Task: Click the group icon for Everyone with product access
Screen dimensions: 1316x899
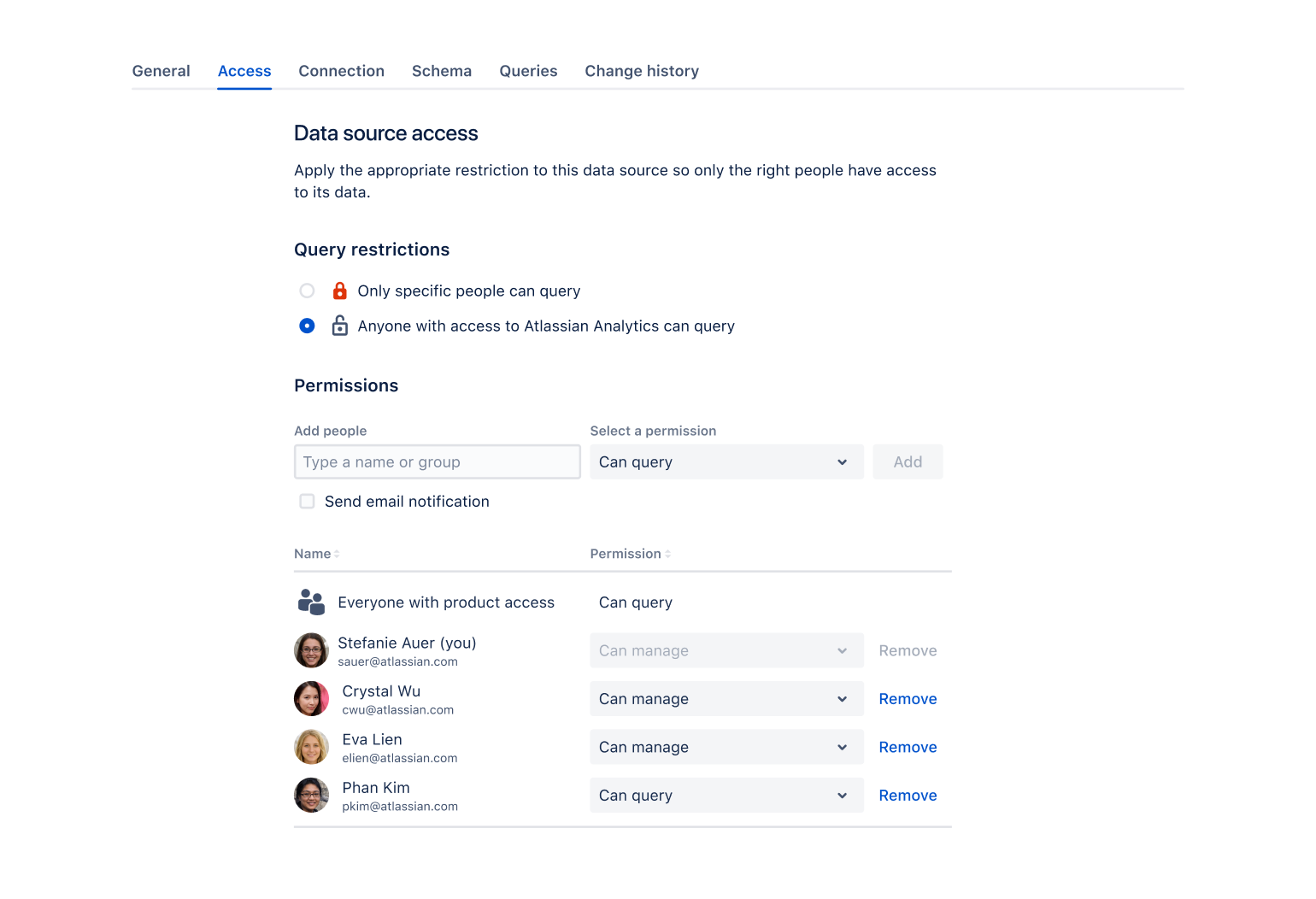Action: pos(311,602)
